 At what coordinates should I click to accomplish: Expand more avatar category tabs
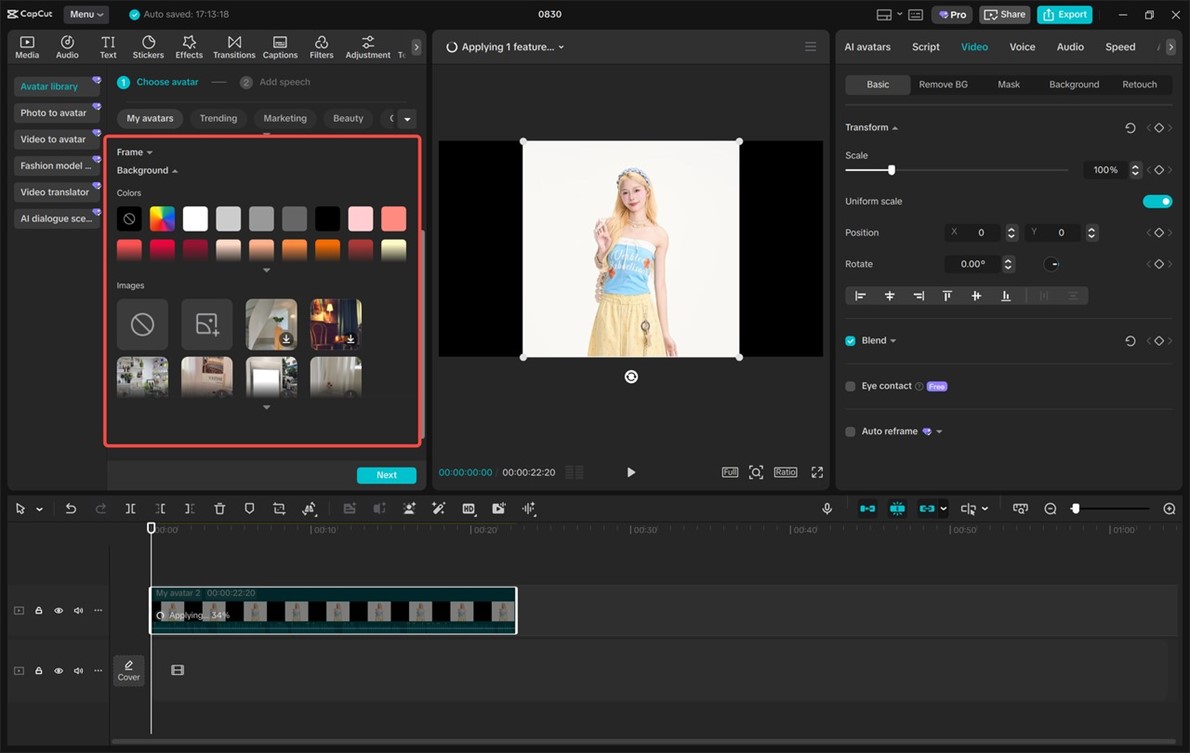(407, 119)
